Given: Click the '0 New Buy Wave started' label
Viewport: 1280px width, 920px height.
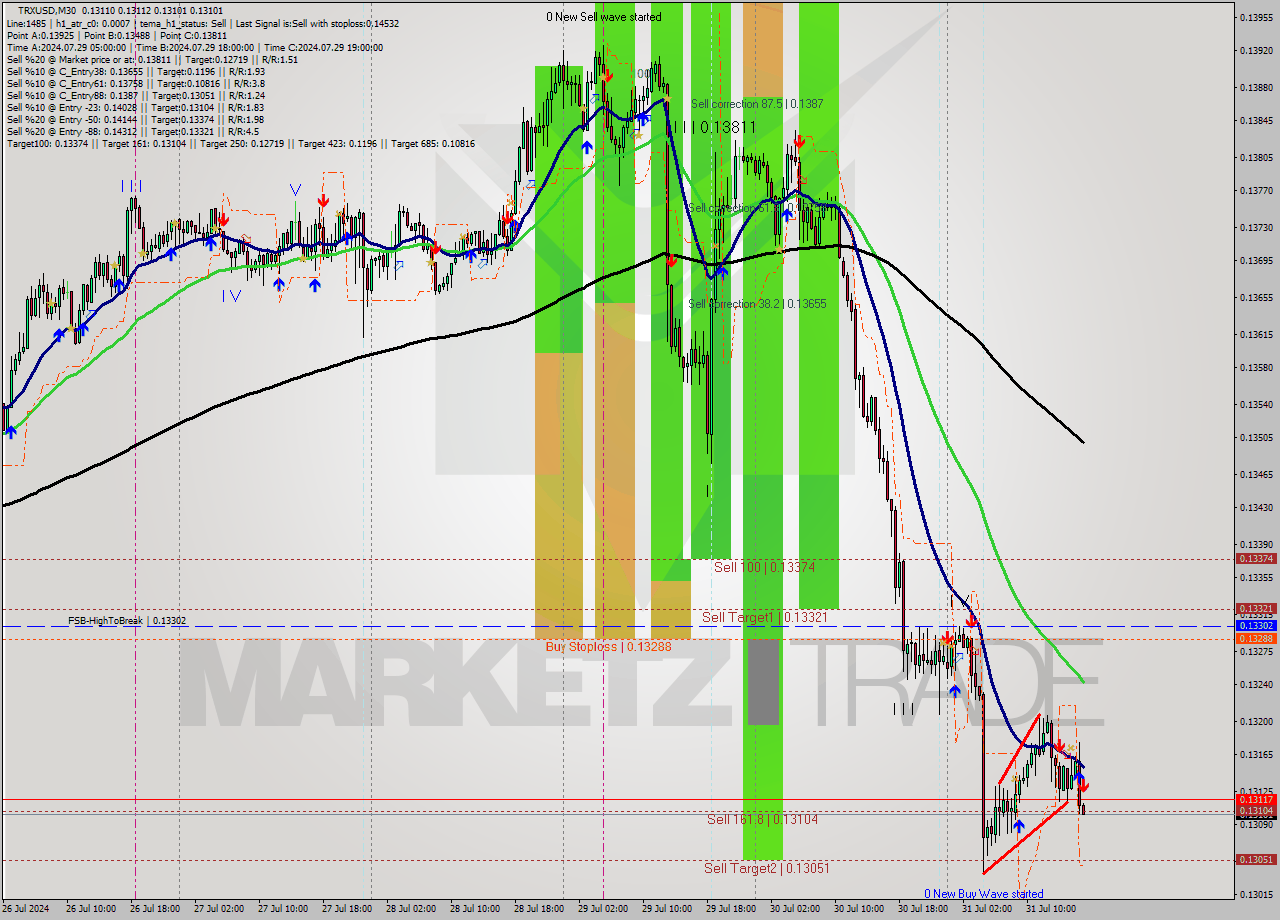Looking at the screenshot, I should pyautogui.click(x=984, y=894).
